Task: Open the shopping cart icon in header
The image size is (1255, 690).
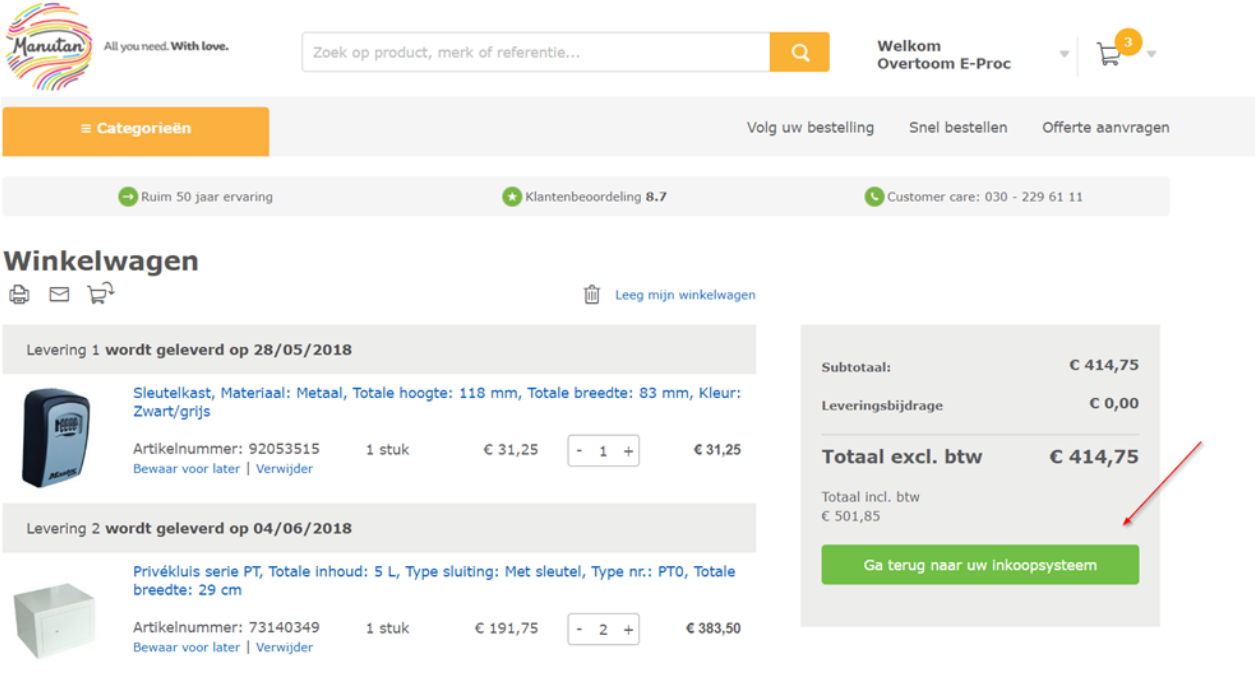Action: tap(1109, 54)
